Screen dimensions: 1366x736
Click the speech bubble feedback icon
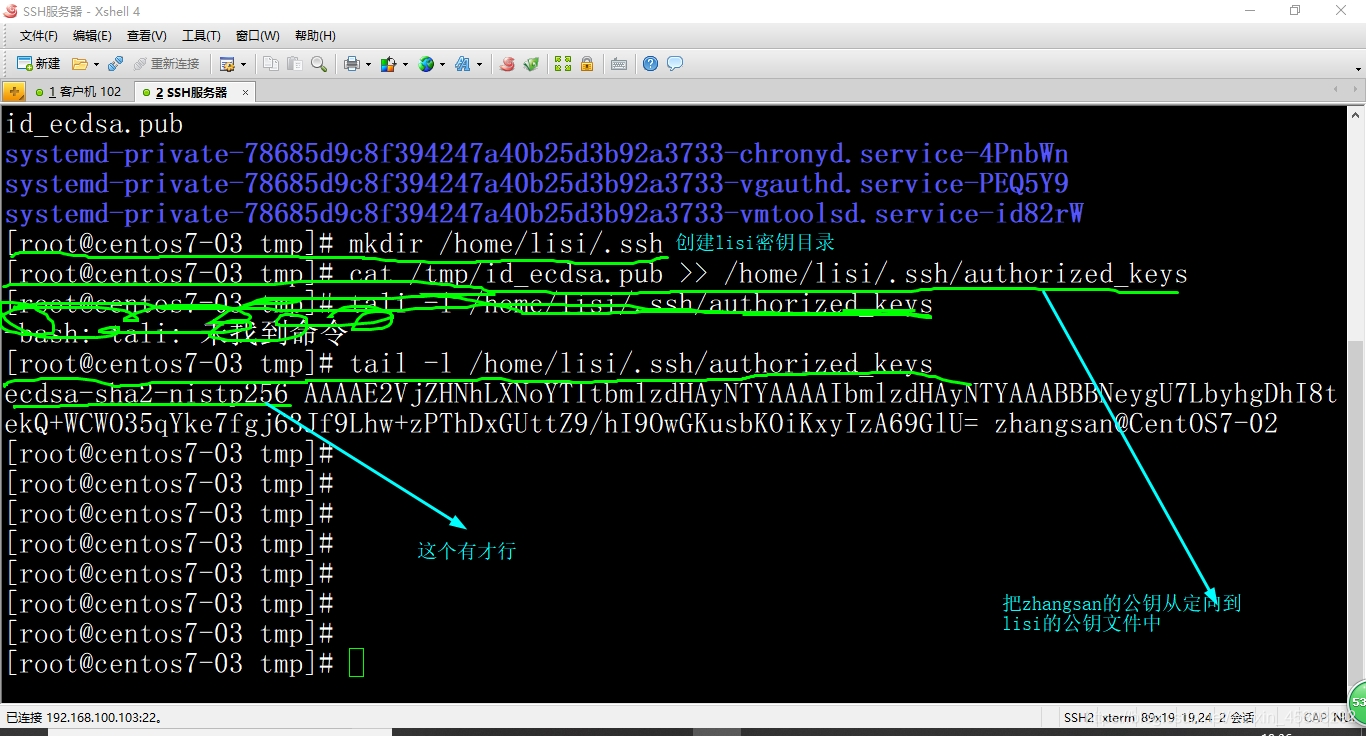(675, 64)
